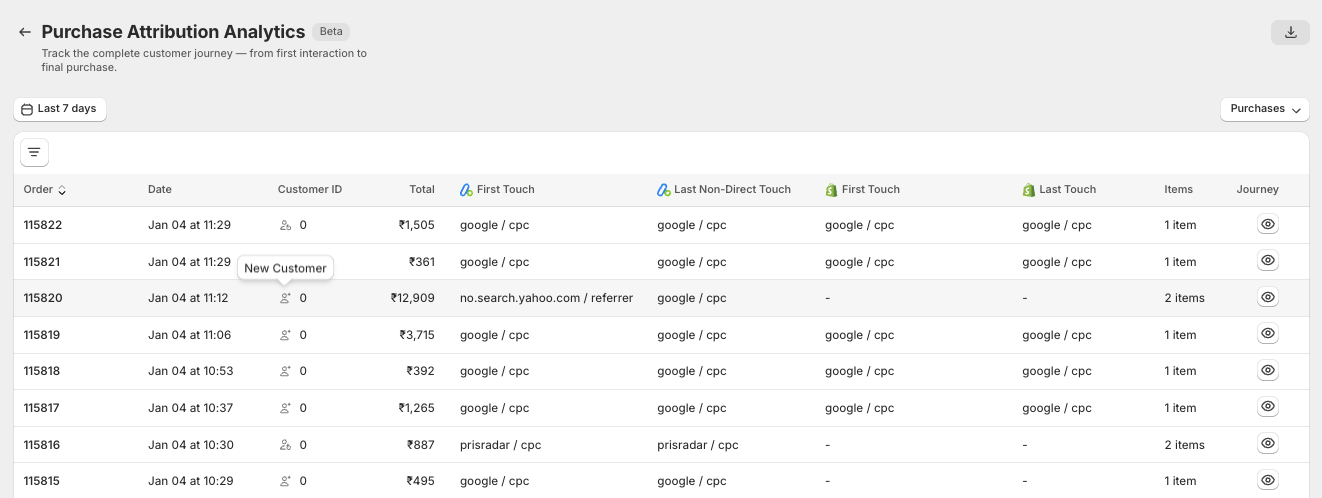This screenshot has width=1322, height=498.
Task: Click the Date column header
Action: point(160,189)
